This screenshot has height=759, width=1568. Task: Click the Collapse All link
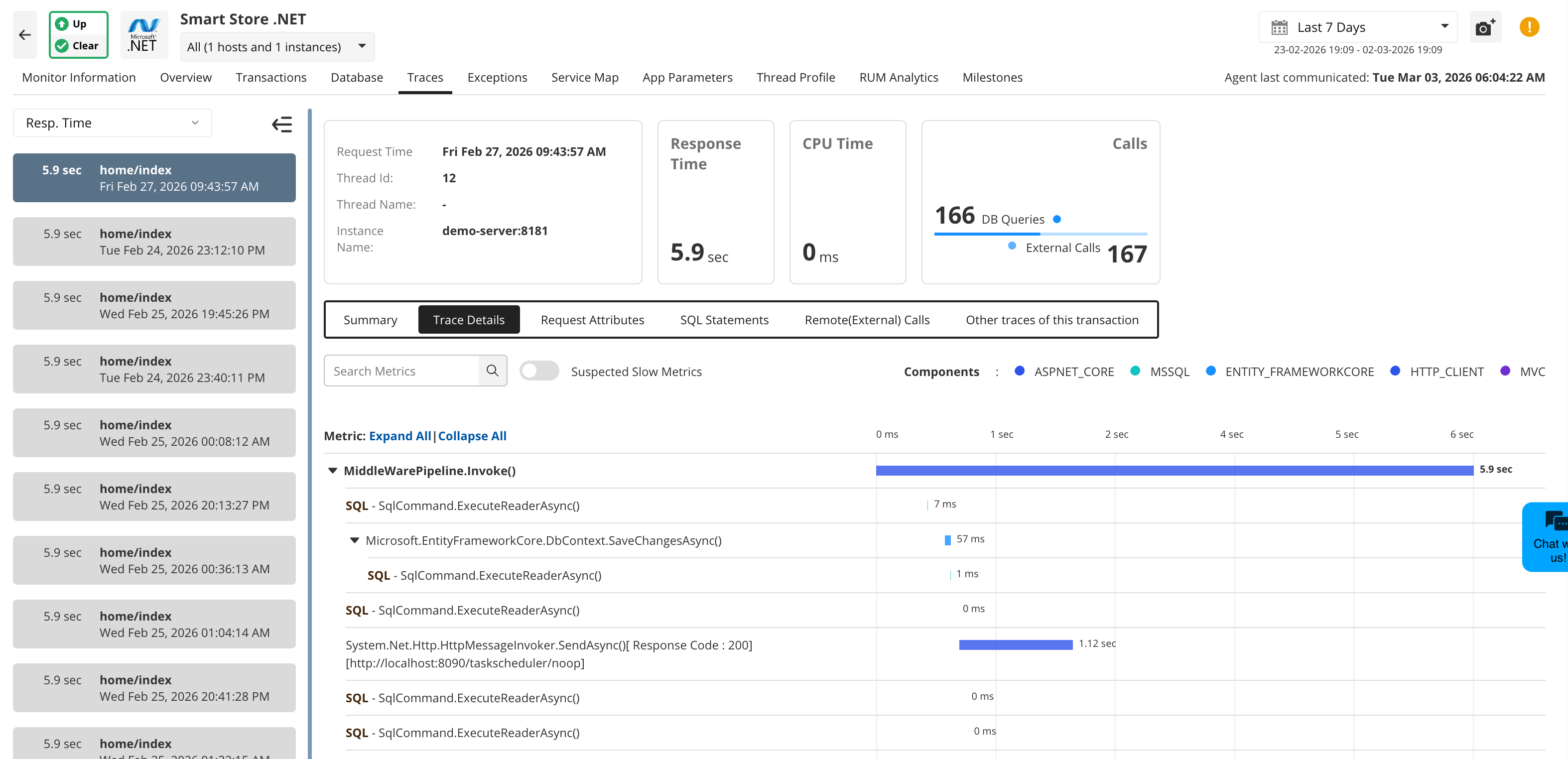(x=472, y=436)
